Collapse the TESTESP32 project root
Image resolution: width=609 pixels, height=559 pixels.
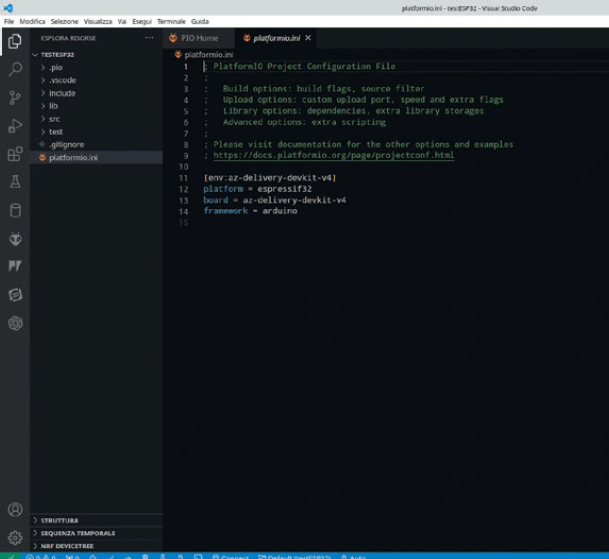point(35,55)
